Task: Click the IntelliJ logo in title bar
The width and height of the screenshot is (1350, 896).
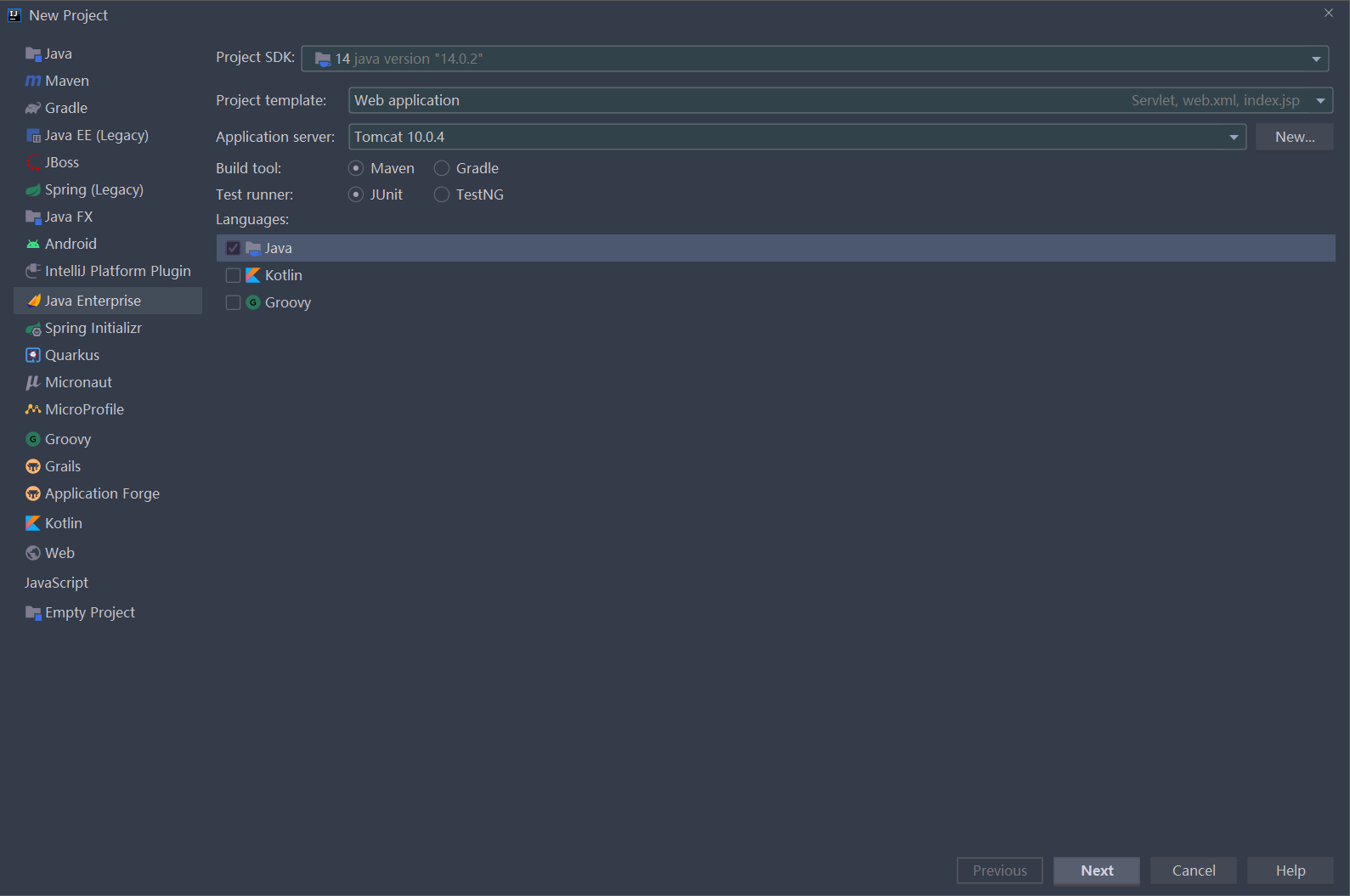Action: [x=14, y=15]
